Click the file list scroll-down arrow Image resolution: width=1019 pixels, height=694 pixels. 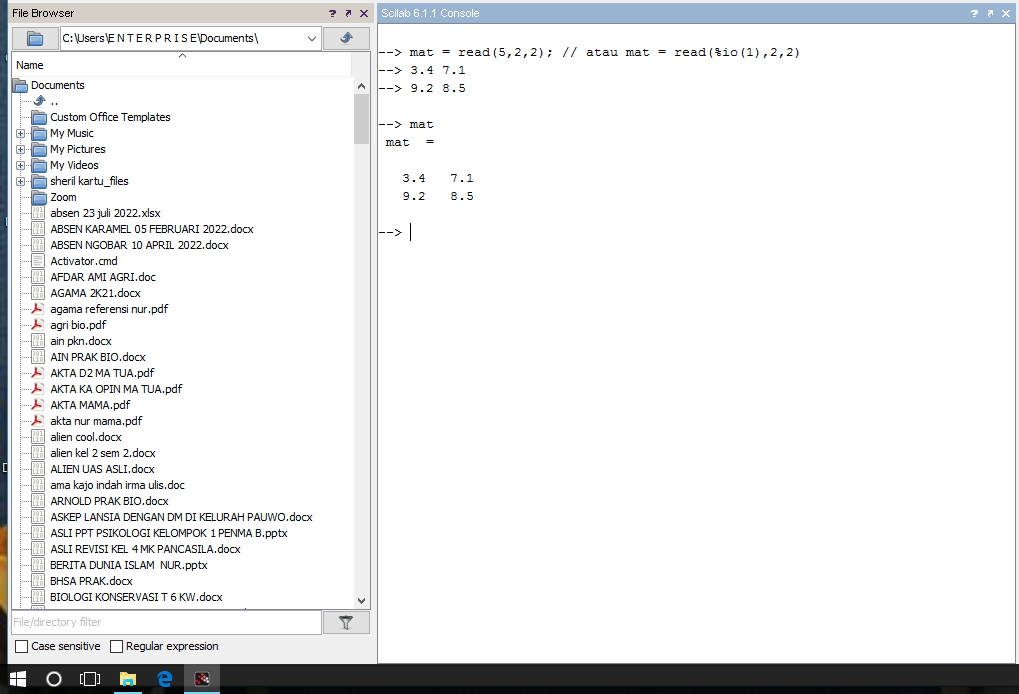click(362, 601)
